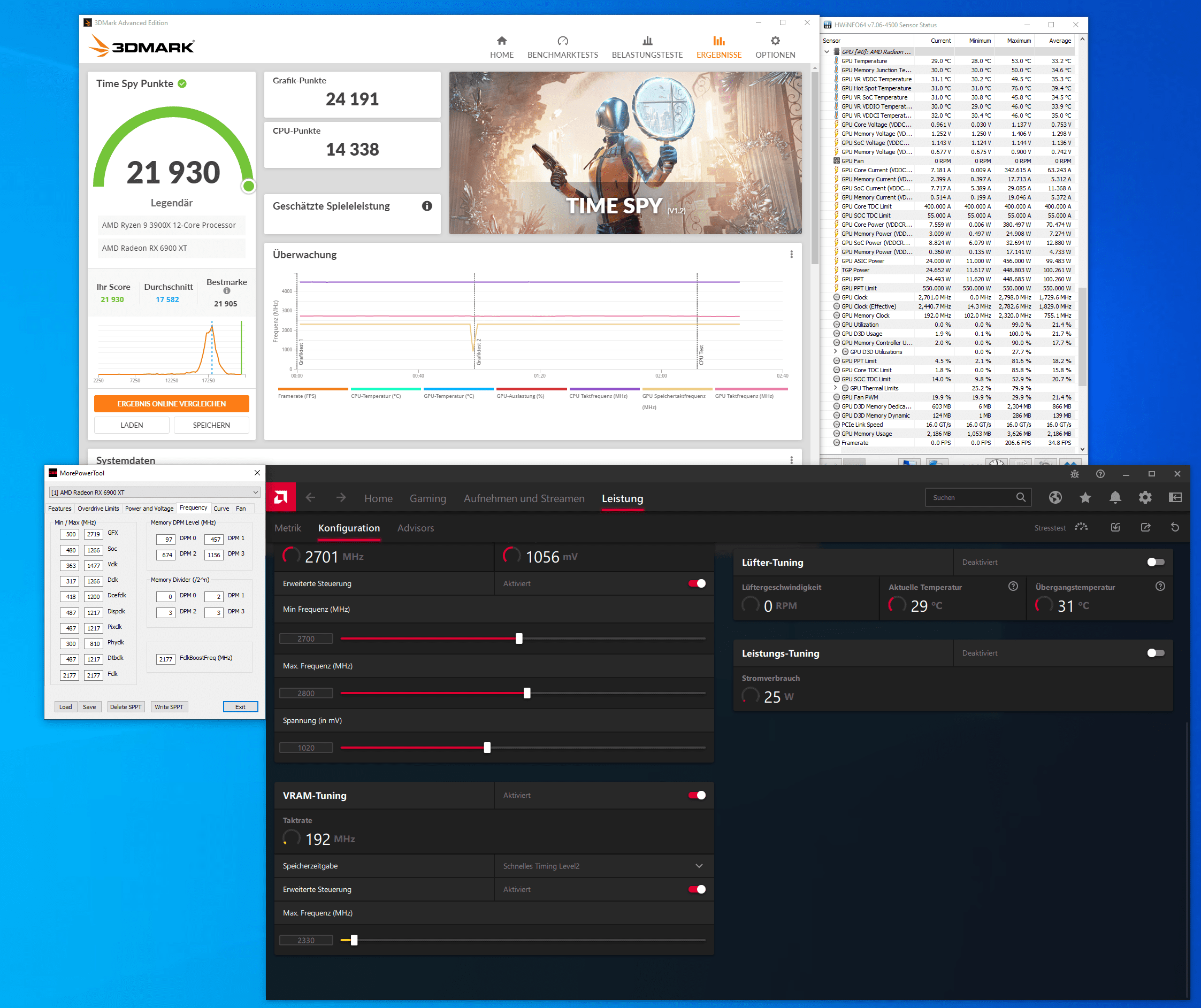This screenshot has width=1201, height=1008.
Task: Open notifications bell icon
Action: coord(1115,497)
